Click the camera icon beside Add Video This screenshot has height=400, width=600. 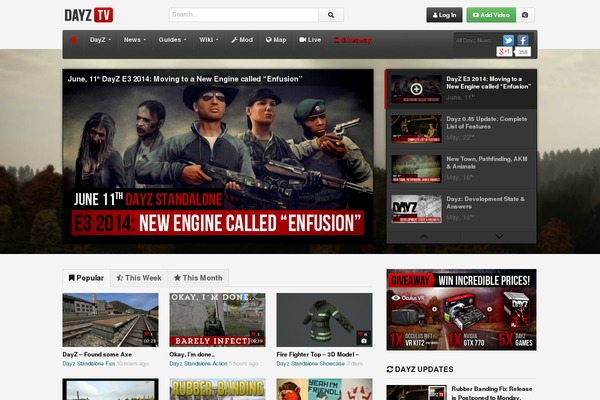point(525,15)
